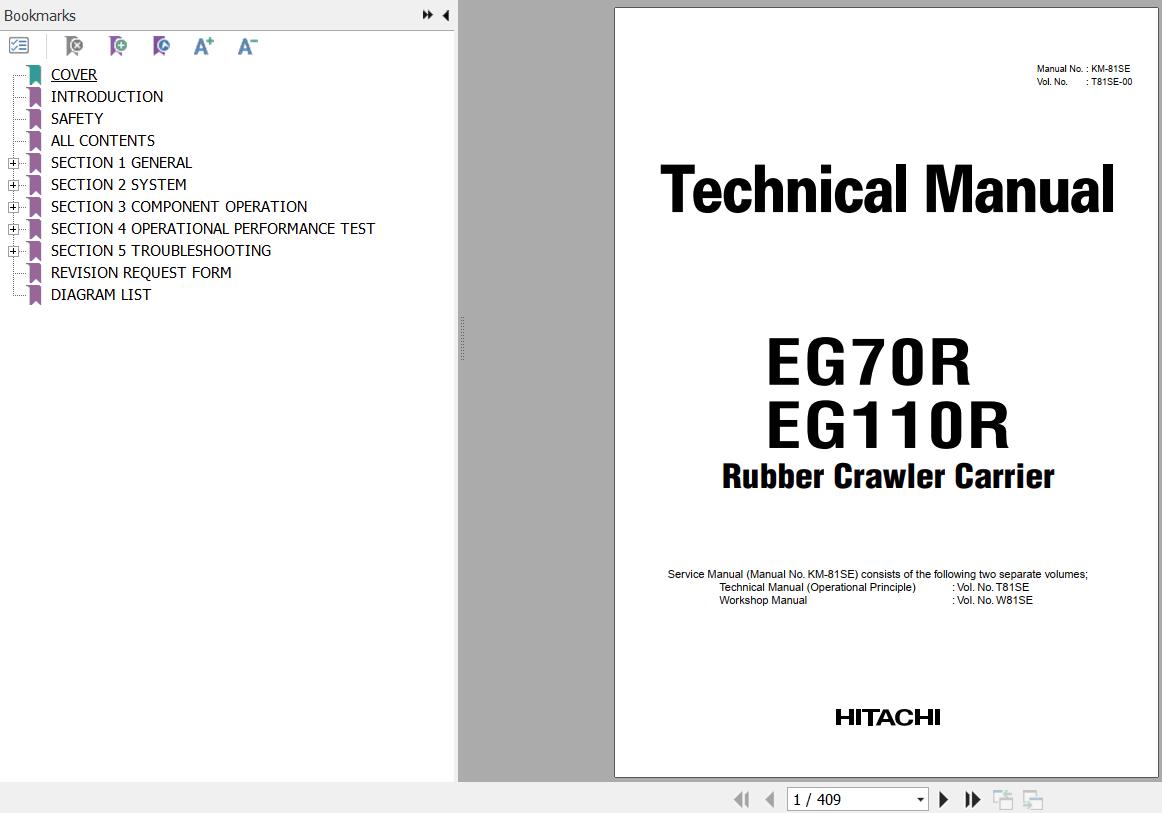Click the 'Technical Manual' title on page
The image size is (1162, 813).
(887, 190)
